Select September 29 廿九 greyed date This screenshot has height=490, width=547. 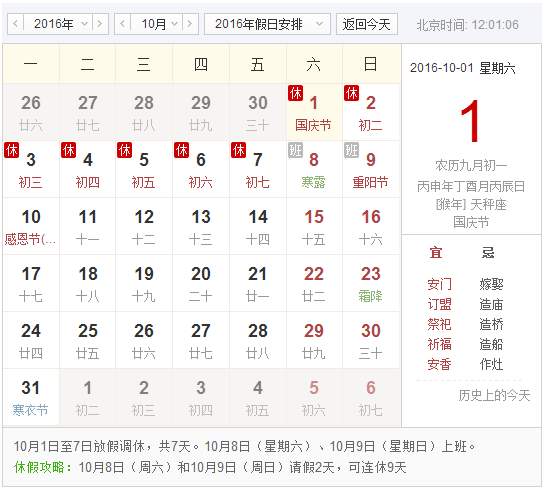(x=201, y=112)
